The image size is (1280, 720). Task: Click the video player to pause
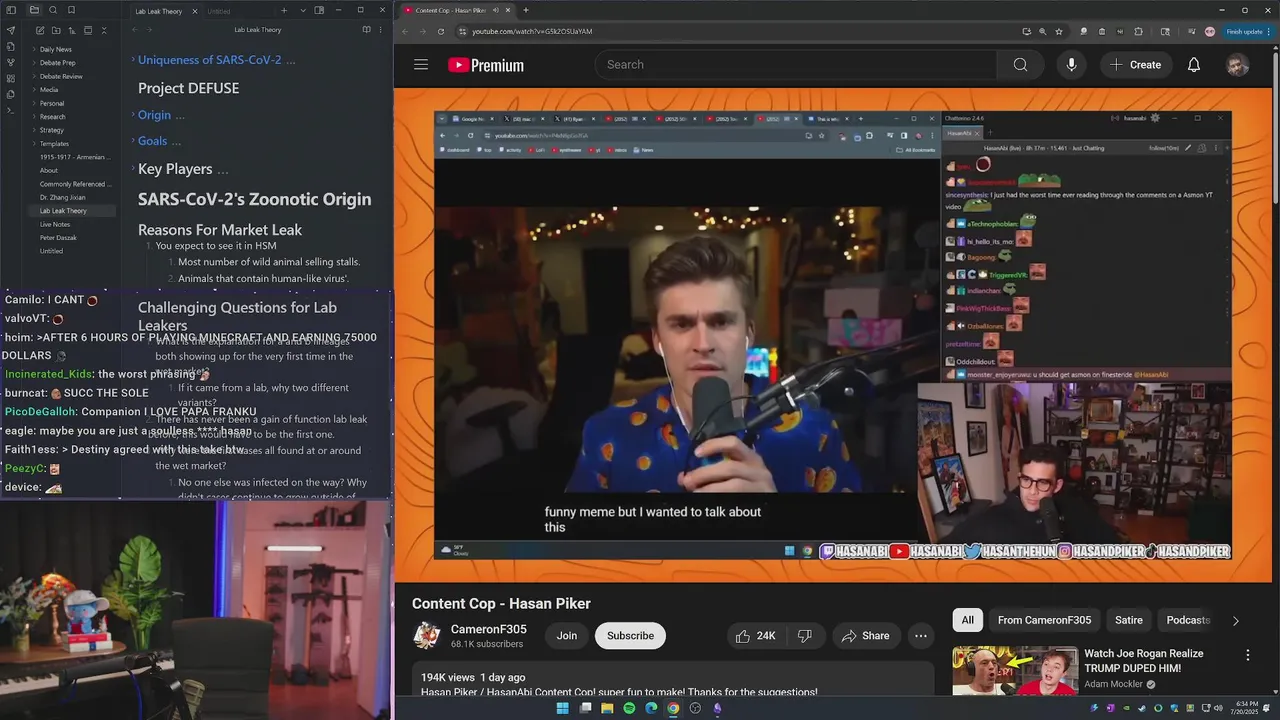(832, 335)
